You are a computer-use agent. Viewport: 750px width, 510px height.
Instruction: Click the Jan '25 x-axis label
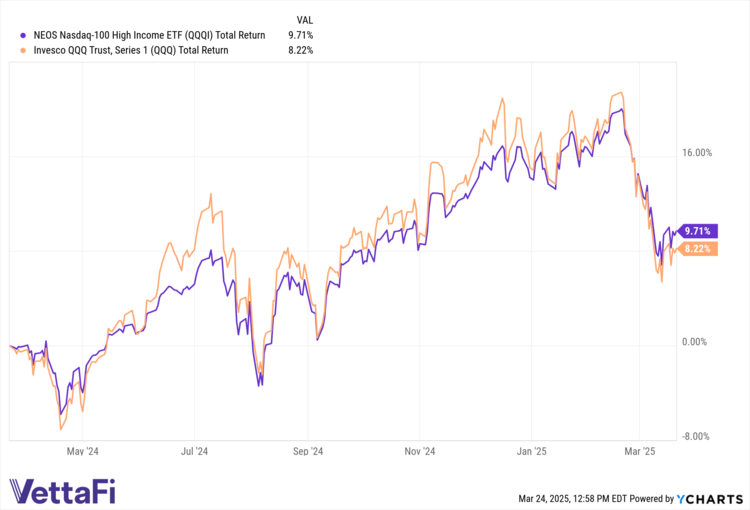pyautogui.click(x=532, y=452)
